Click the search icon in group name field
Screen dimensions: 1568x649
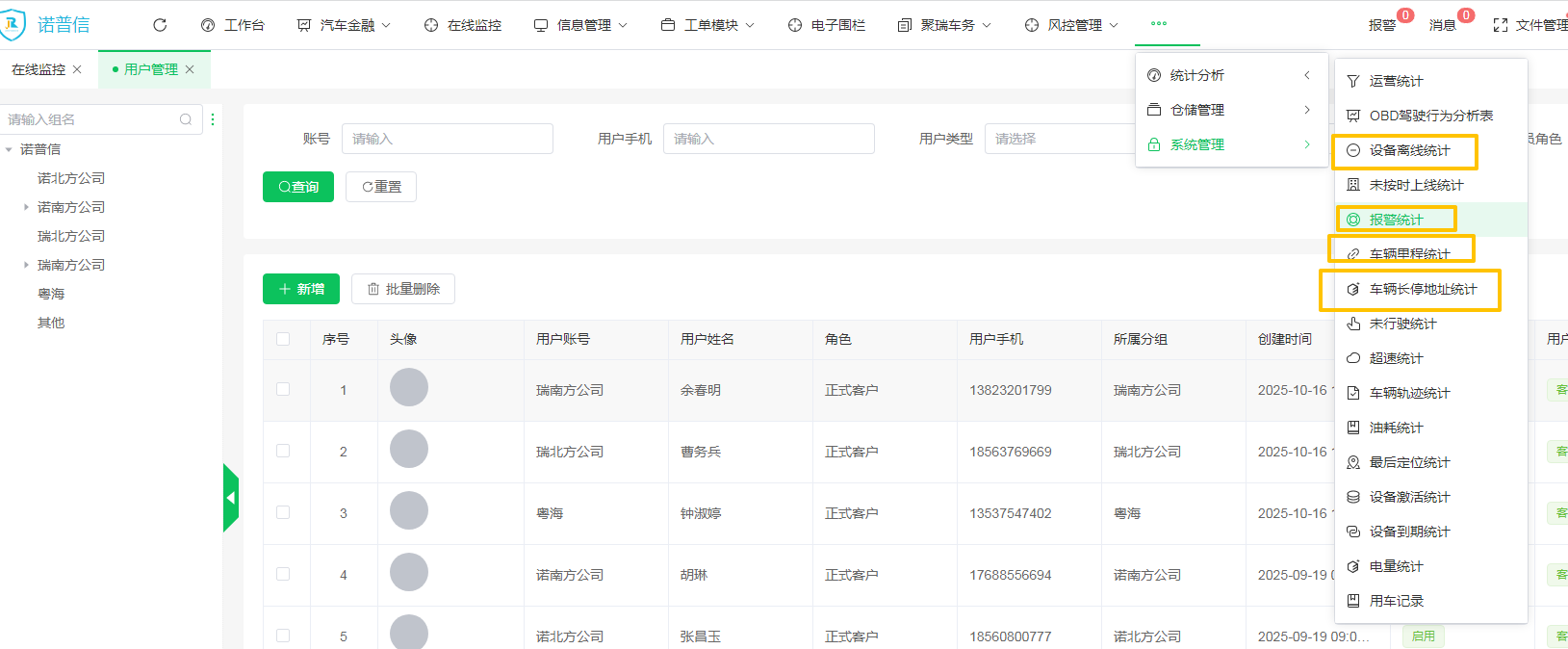(186, 119)
